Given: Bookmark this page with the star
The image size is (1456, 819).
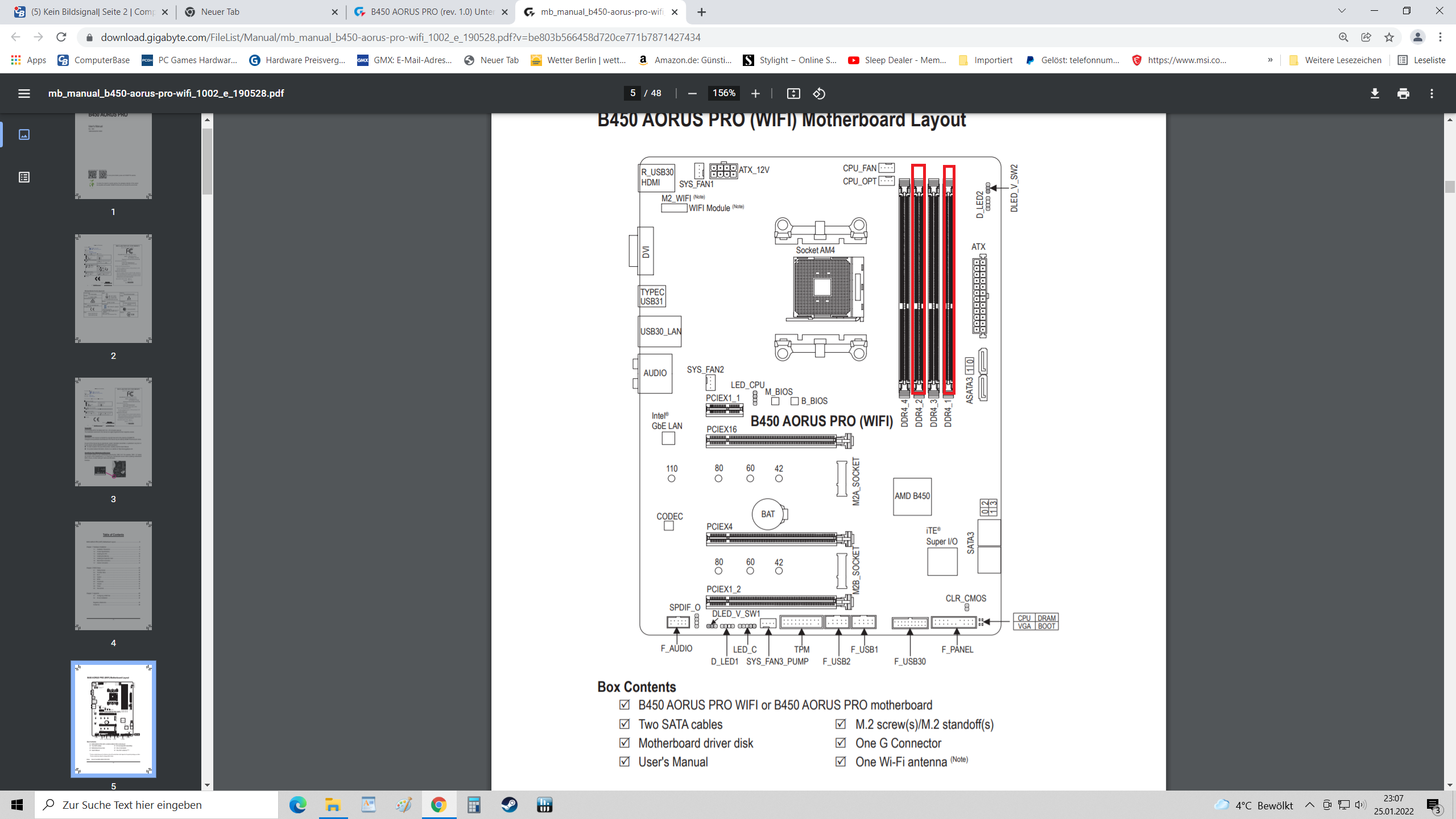Looking at the screenshot, I should 1389,38.
